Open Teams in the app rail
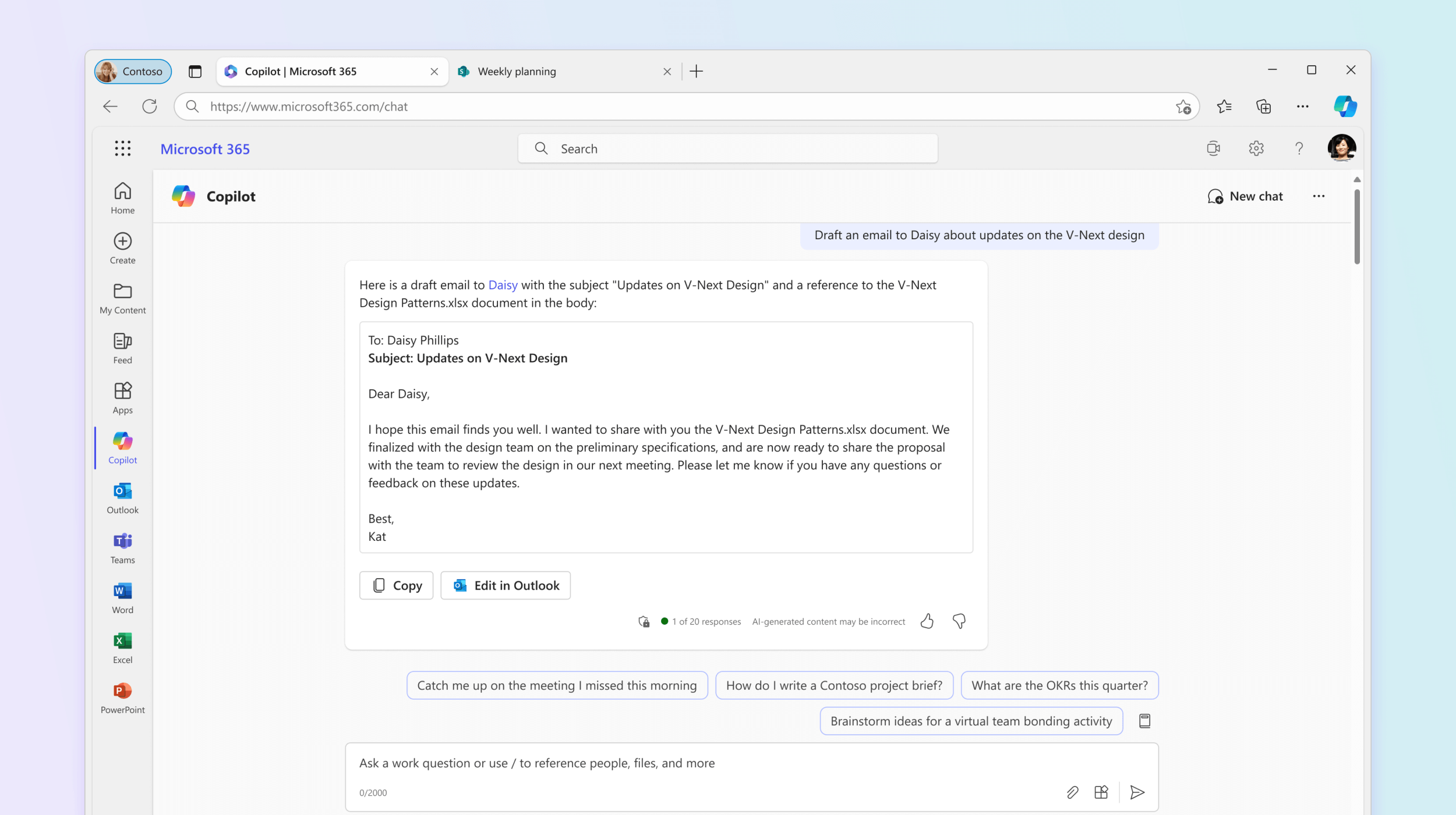Image resolution: width=1456 pixels, height=815 pixels. click(122, 548)
